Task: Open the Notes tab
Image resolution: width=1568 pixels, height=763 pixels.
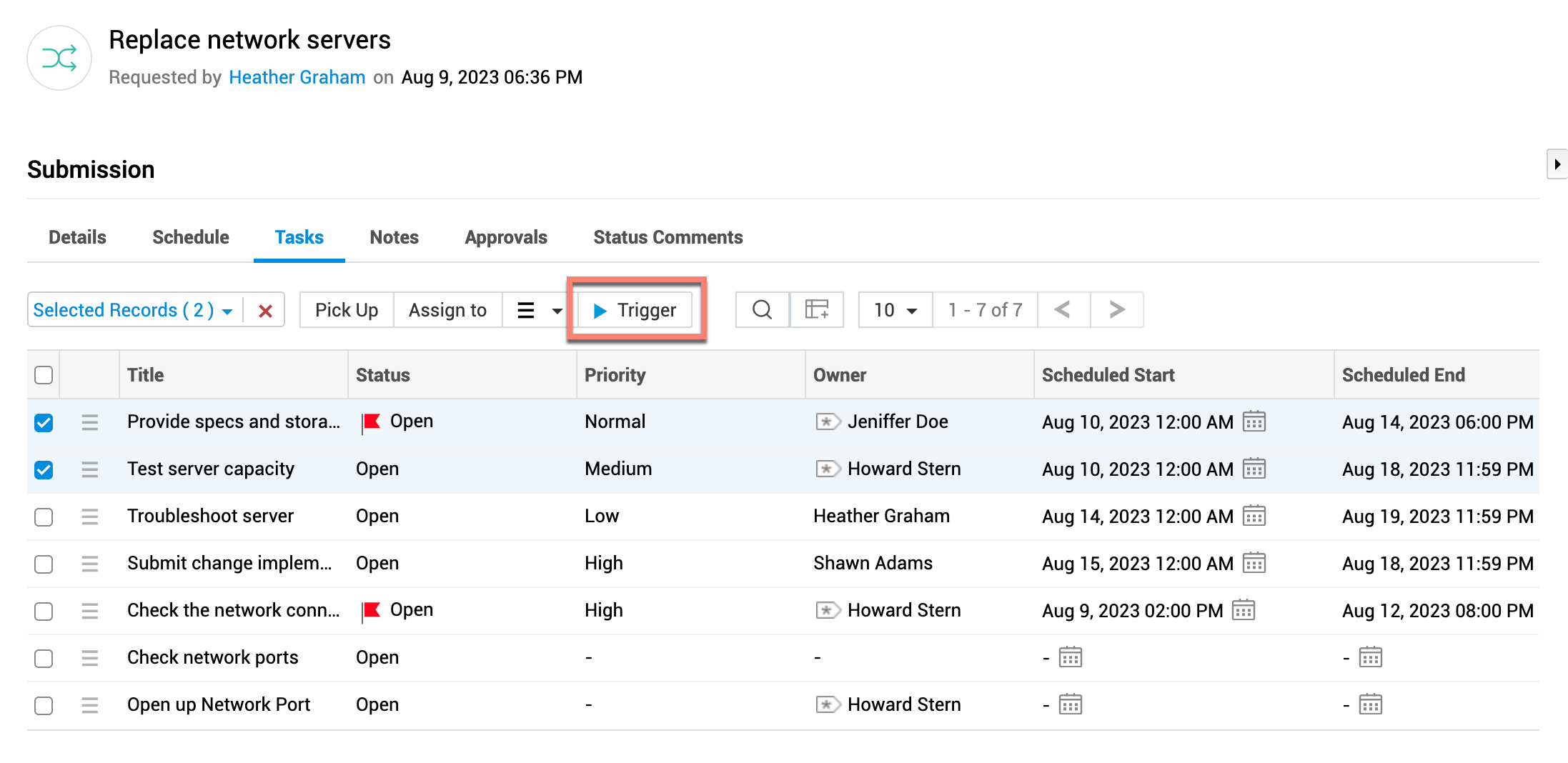Action: click(395, 237)
